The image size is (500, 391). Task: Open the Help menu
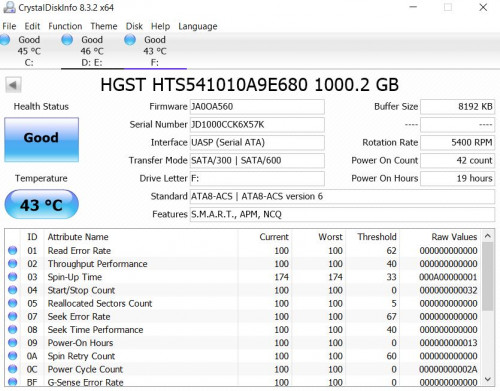tap(160, 26)
